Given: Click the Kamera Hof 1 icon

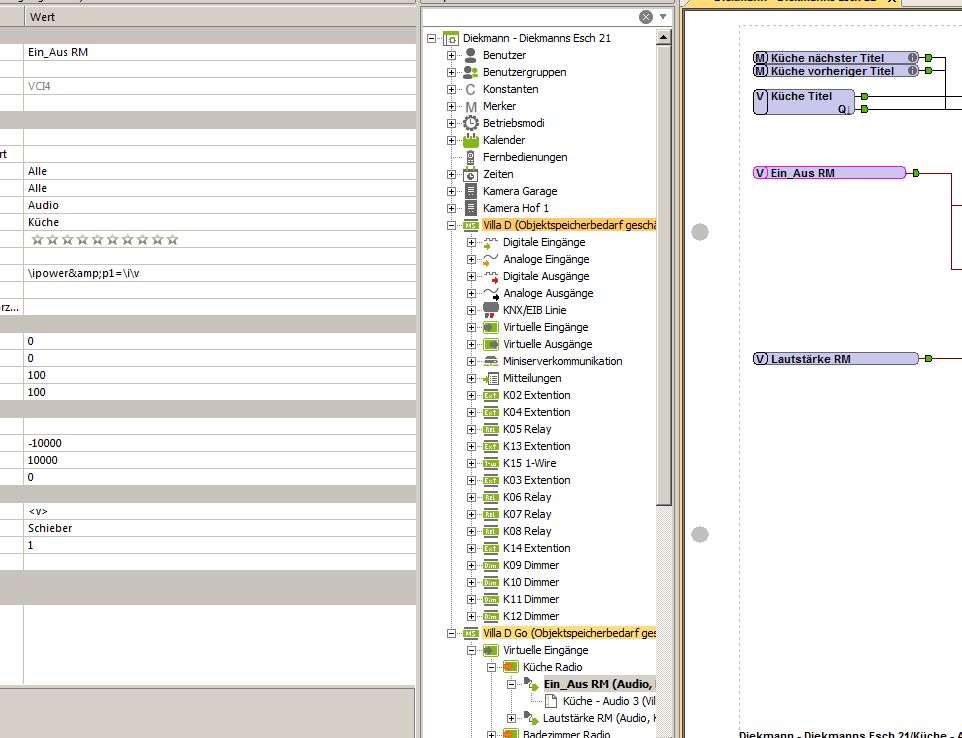Looking at the screenshot, I should (x=471, y=209).
